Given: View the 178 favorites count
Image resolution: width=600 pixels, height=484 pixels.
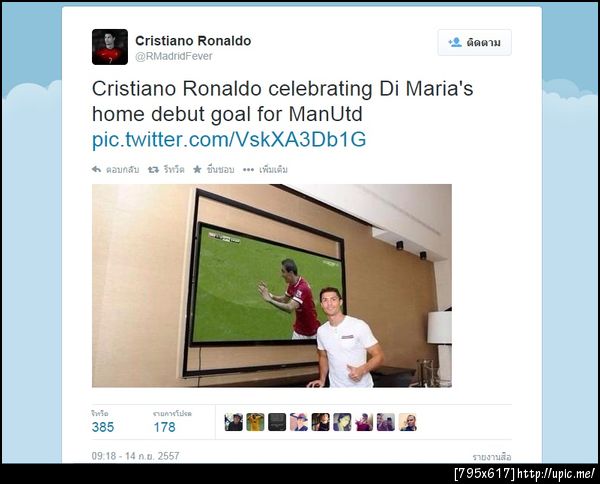Looking at the screenshot, I should point(165,427).
